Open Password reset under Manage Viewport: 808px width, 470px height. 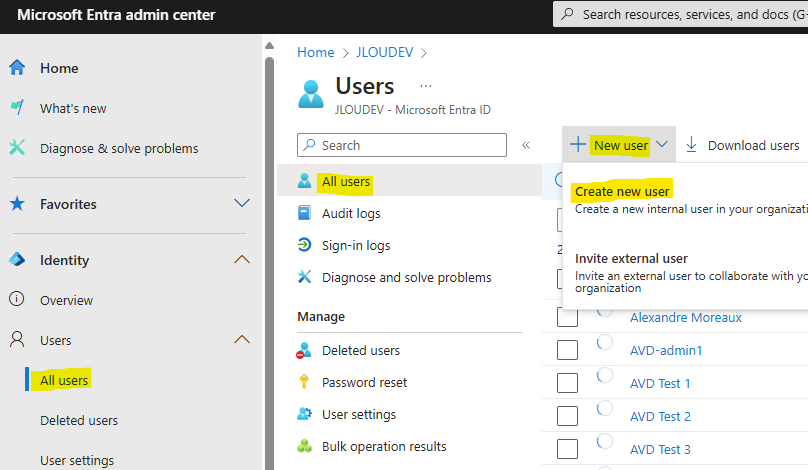(364, 382)
